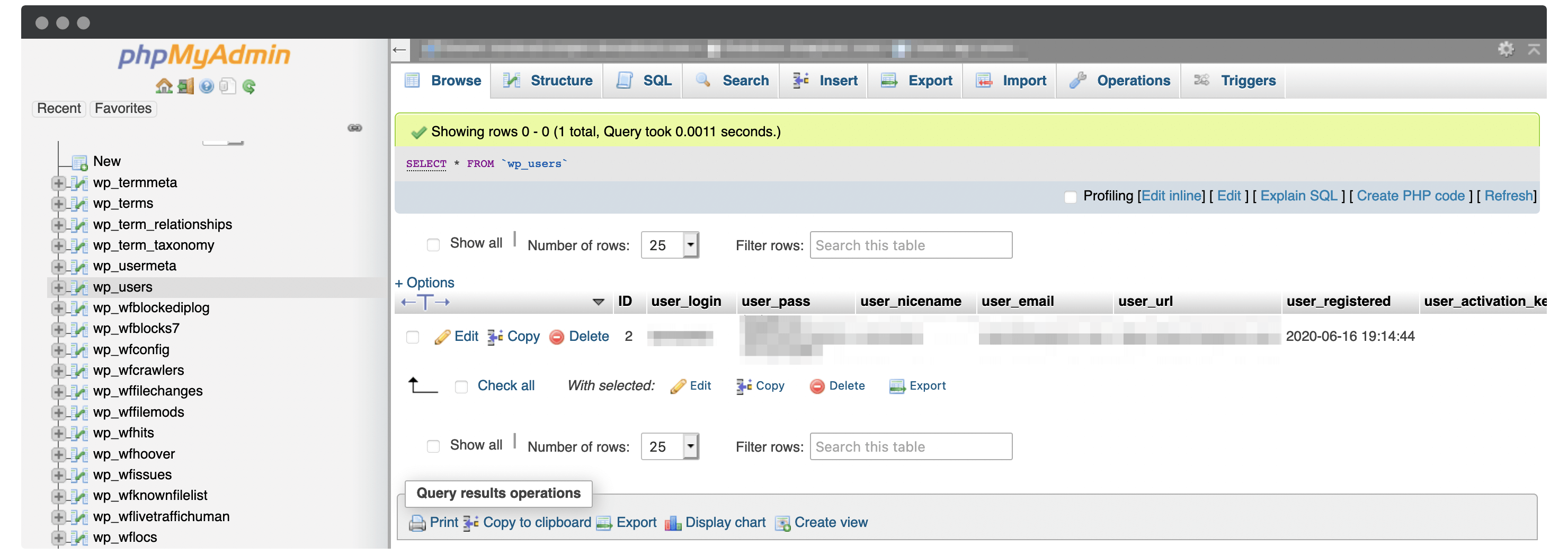The height and width of the screenshot is (554, 1568).
Task: Click the page settings gear icon
Action: coord(1505,49)
